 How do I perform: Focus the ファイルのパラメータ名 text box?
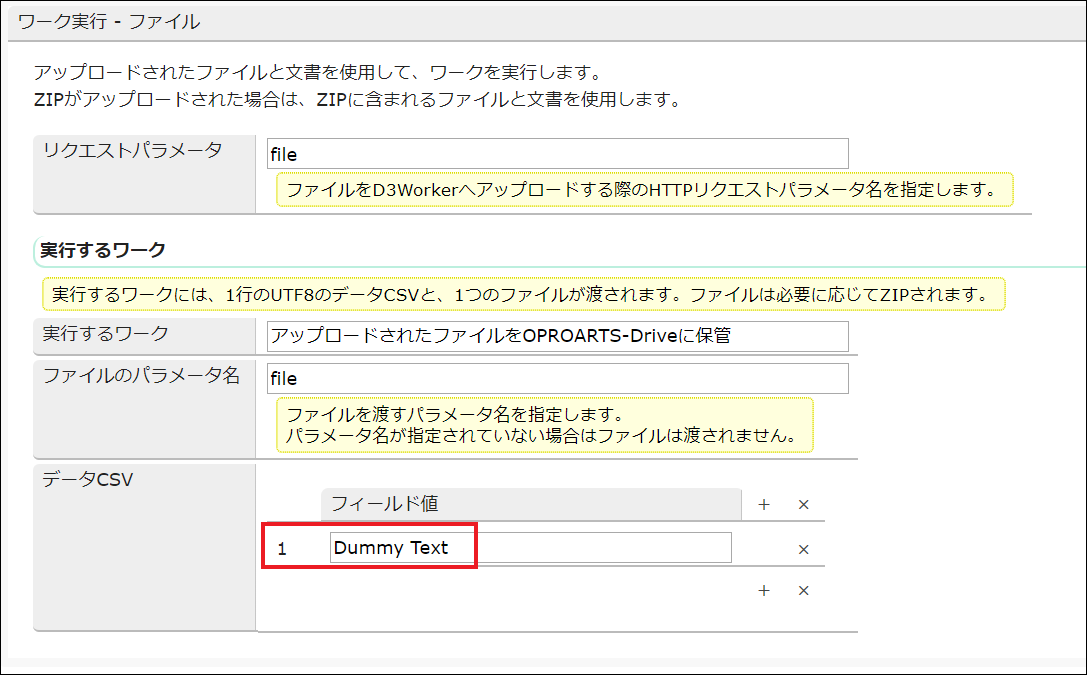pos(557,379)
